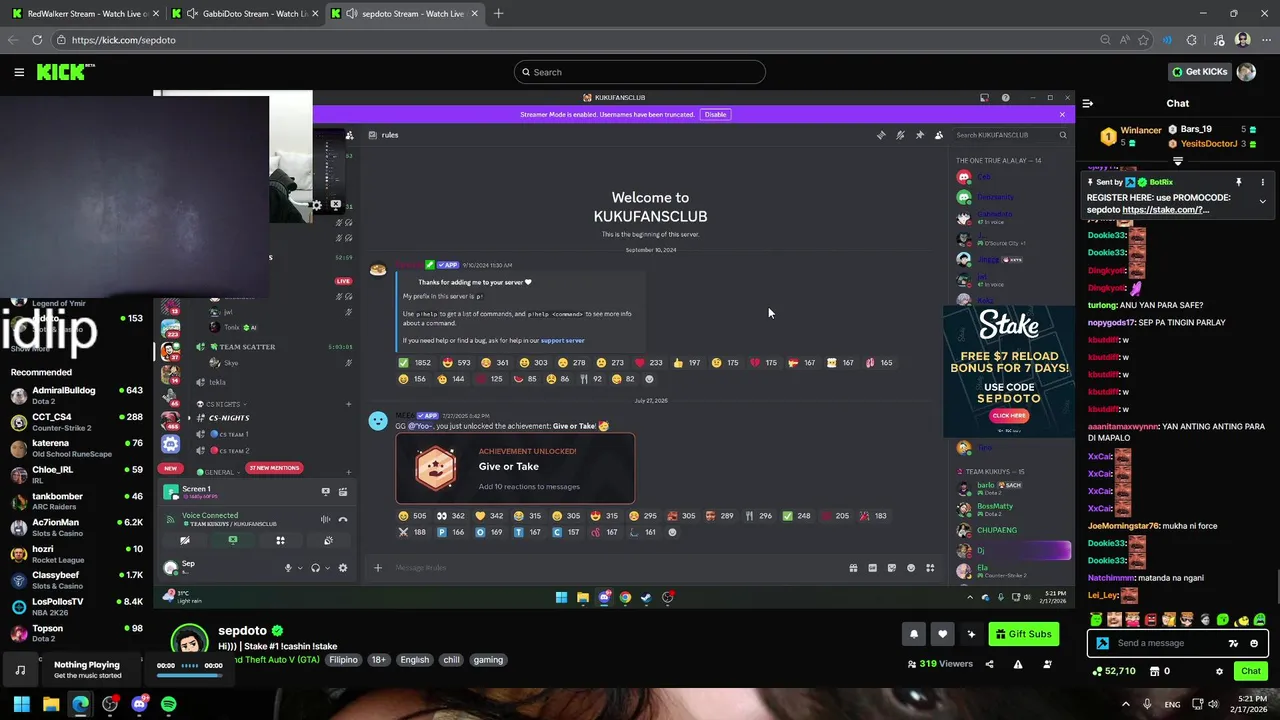
Task: Collapse the chat panel
Action: coord(1088,103)
